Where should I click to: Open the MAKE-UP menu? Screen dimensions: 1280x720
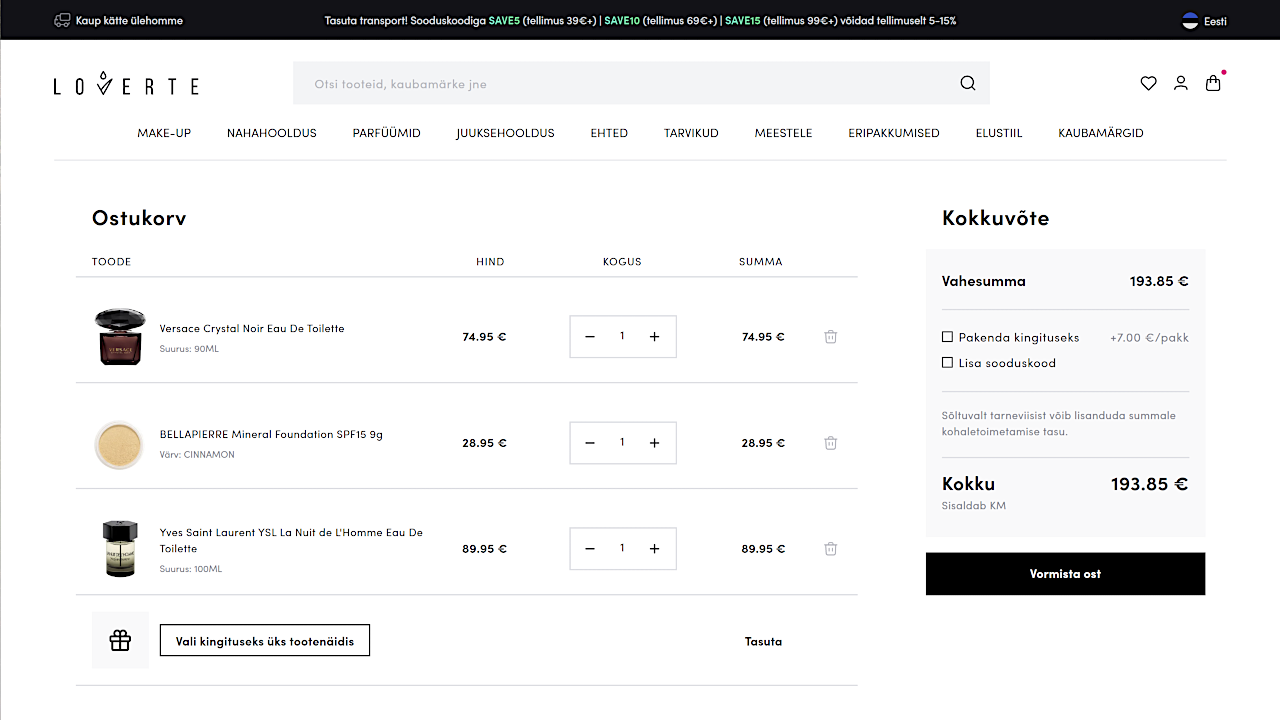coord(164,133)
